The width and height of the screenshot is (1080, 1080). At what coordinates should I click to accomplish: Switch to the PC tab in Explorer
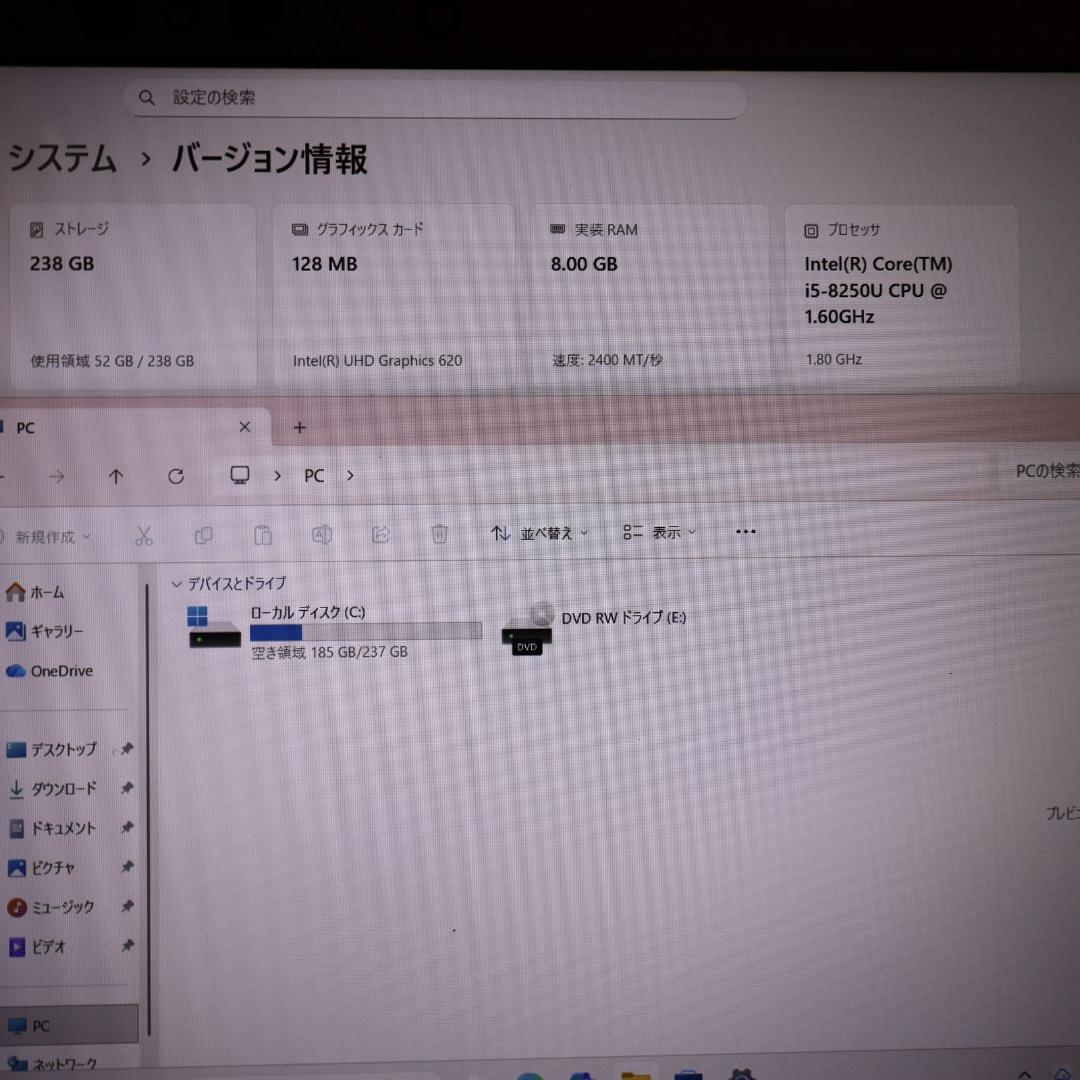click(25, 427)
